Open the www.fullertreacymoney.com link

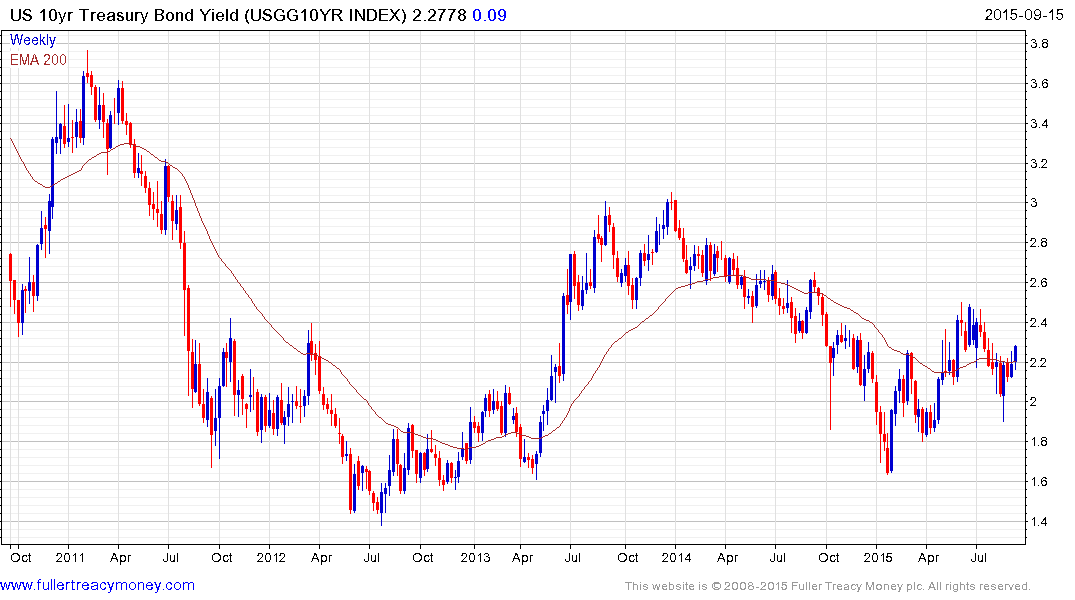[98, 585]
